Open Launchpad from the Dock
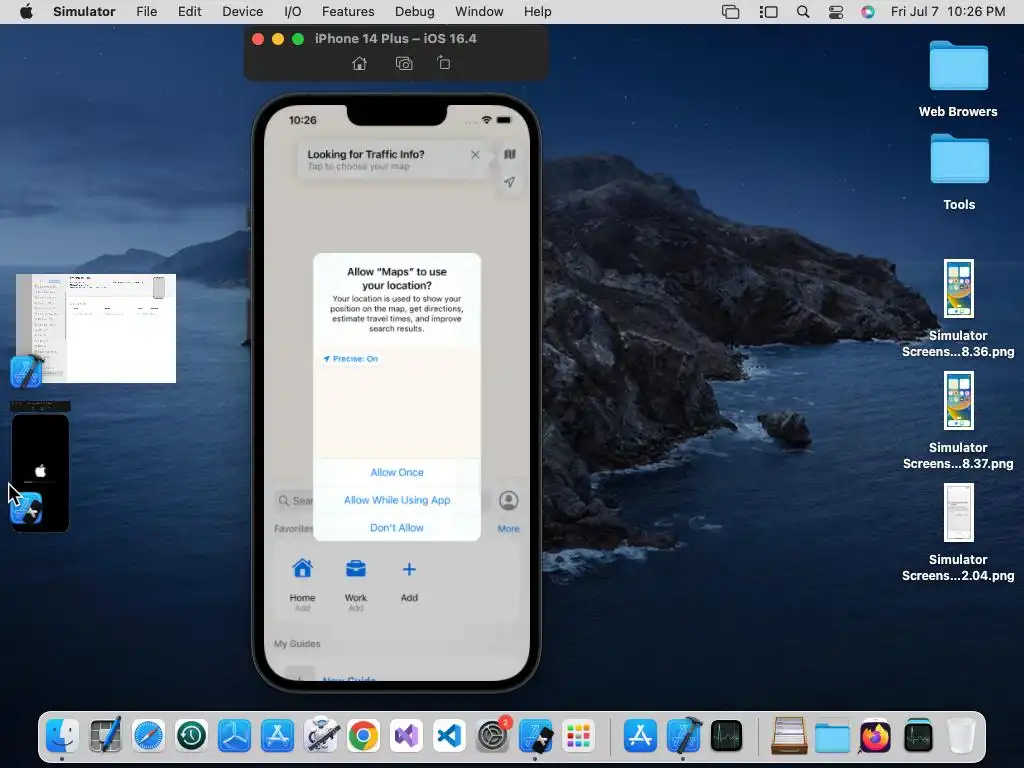 tap(579, 736)
